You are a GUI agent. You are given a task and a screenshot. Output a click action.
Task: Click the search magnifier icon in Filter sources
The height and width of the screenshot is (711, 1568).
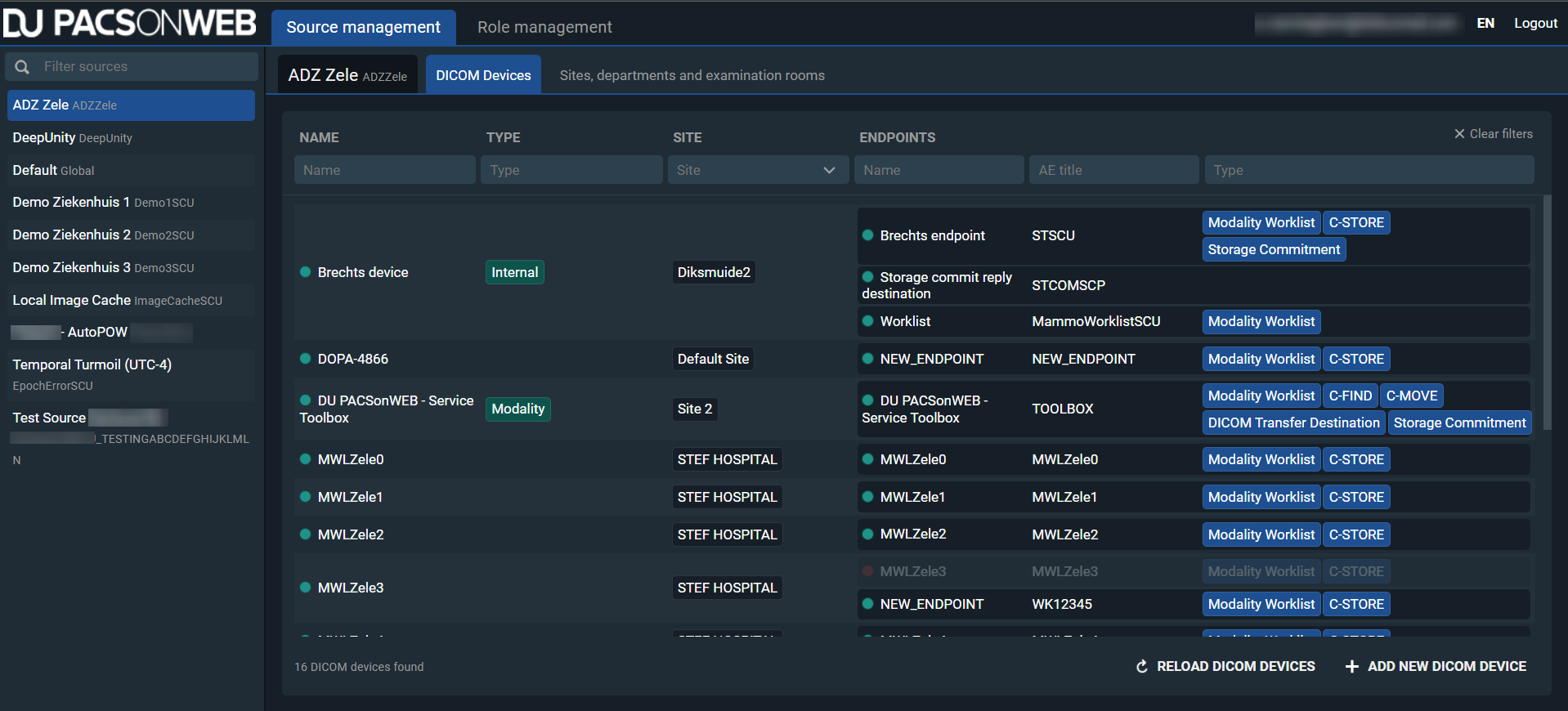pyautogui.click(x=22, y=67)
